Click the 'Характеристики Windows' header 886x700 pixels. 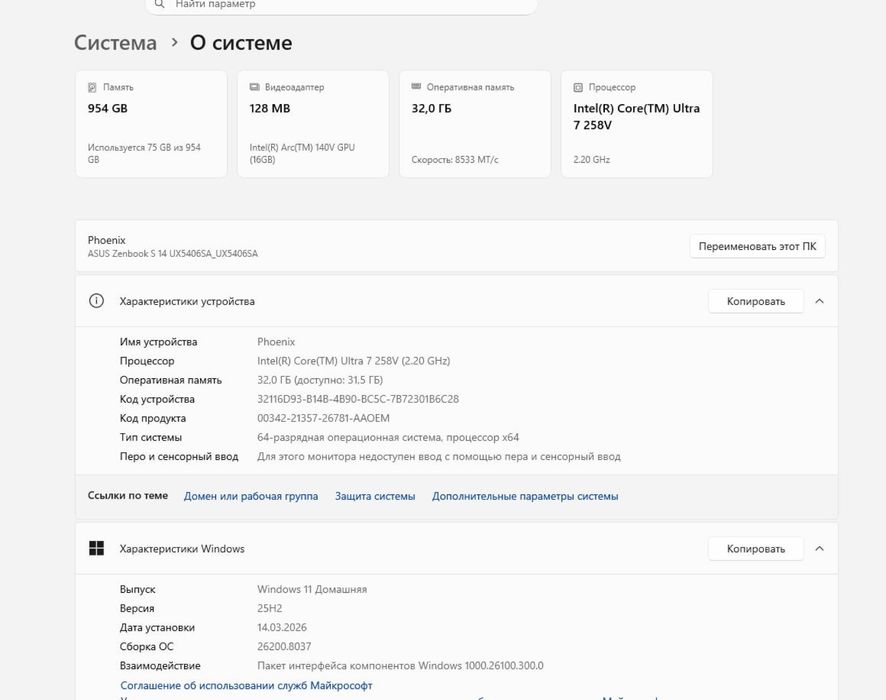pos(182,549)
